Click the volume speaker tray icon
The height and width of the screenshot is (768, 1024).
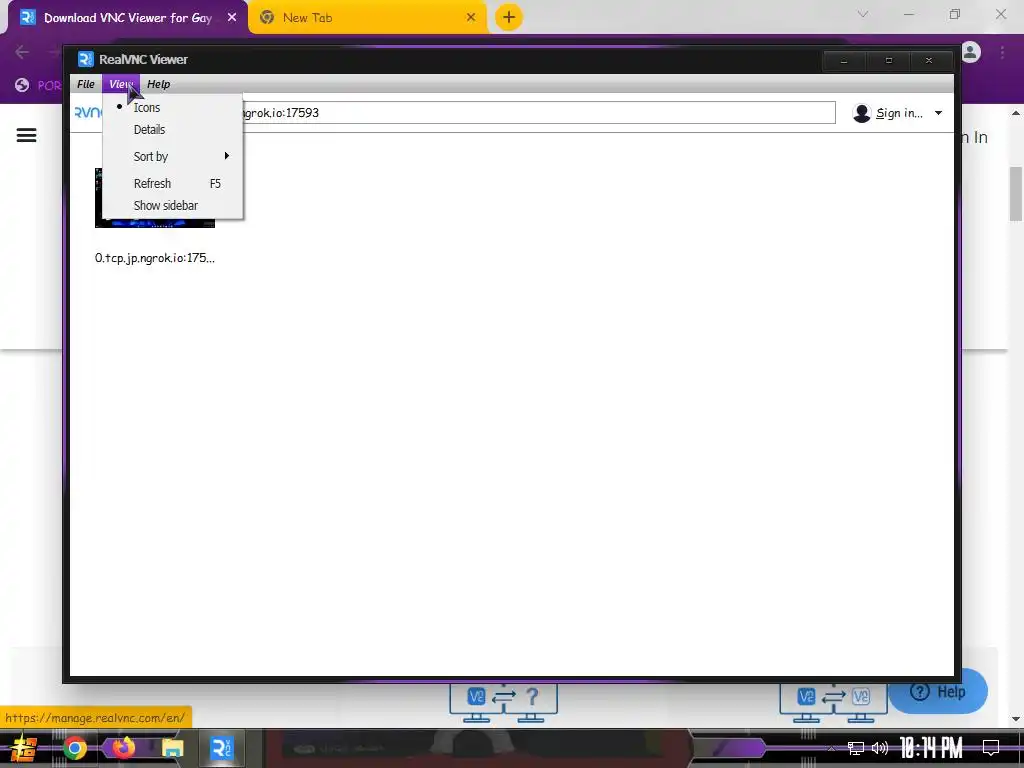pos(880,748)
